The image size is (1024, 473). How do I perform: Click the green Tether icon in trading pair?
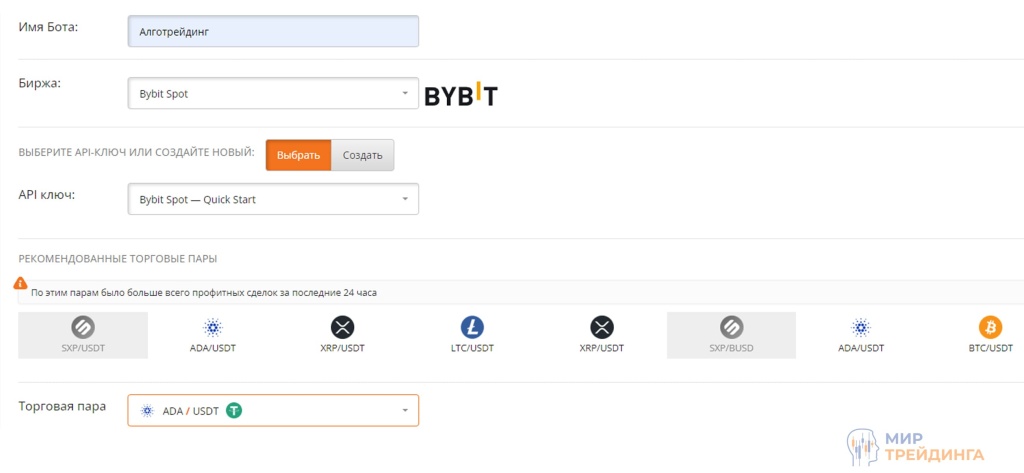coord(234,410)
